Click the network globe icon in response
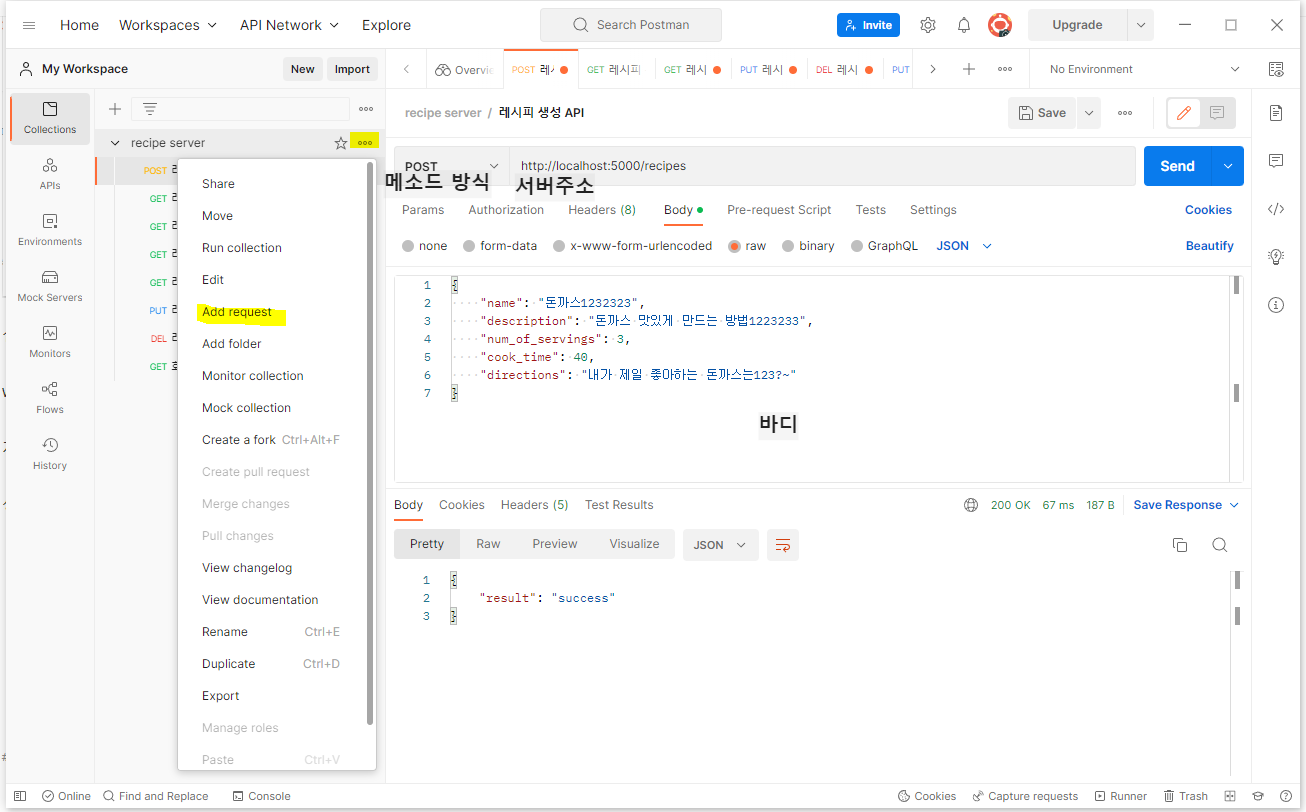1306x812 pixels. coord(971,505)
